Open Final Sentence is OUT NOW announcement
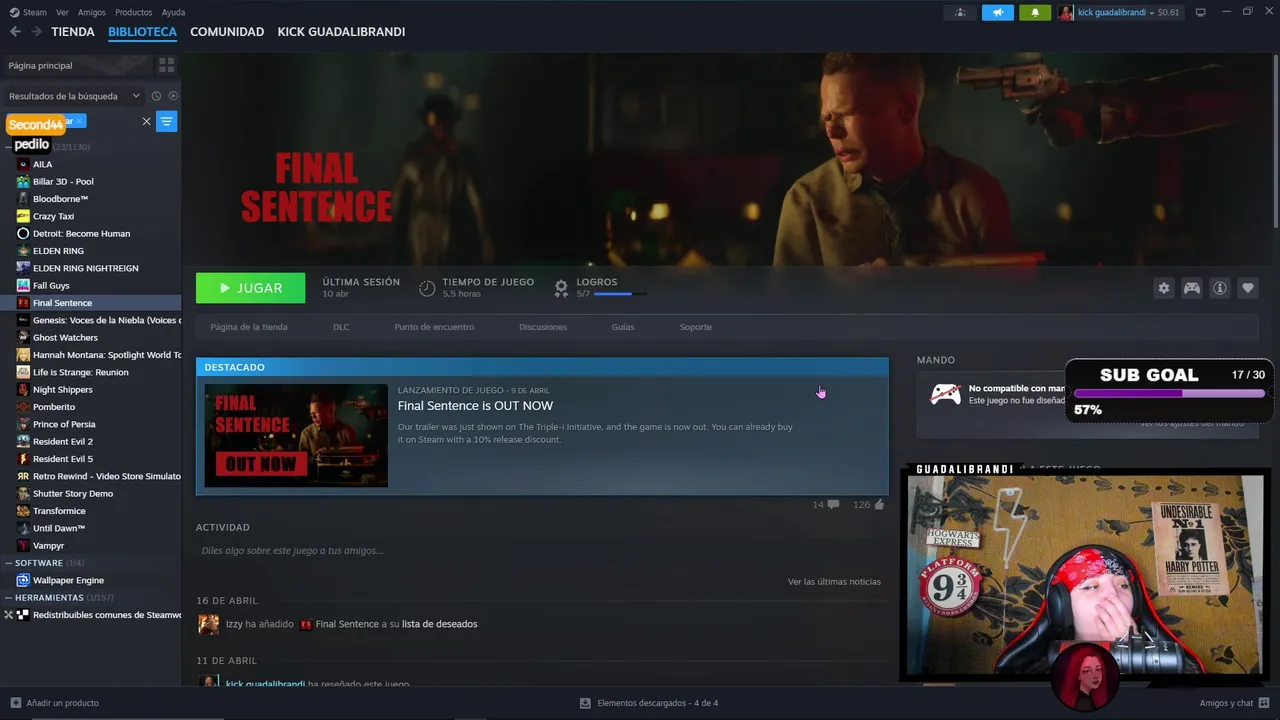Screen dimensions: 1280x720 (x=475, y=406)
